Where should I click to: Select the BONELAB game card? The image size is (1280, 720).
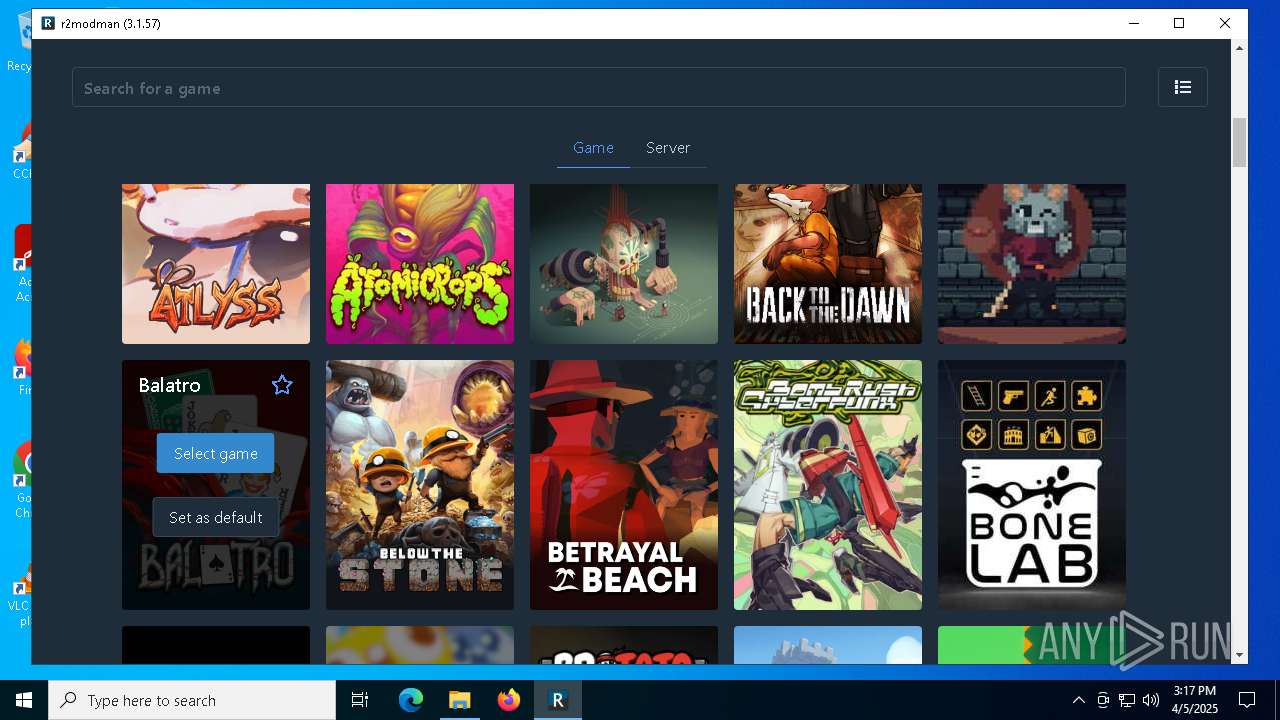[1032, 485]
